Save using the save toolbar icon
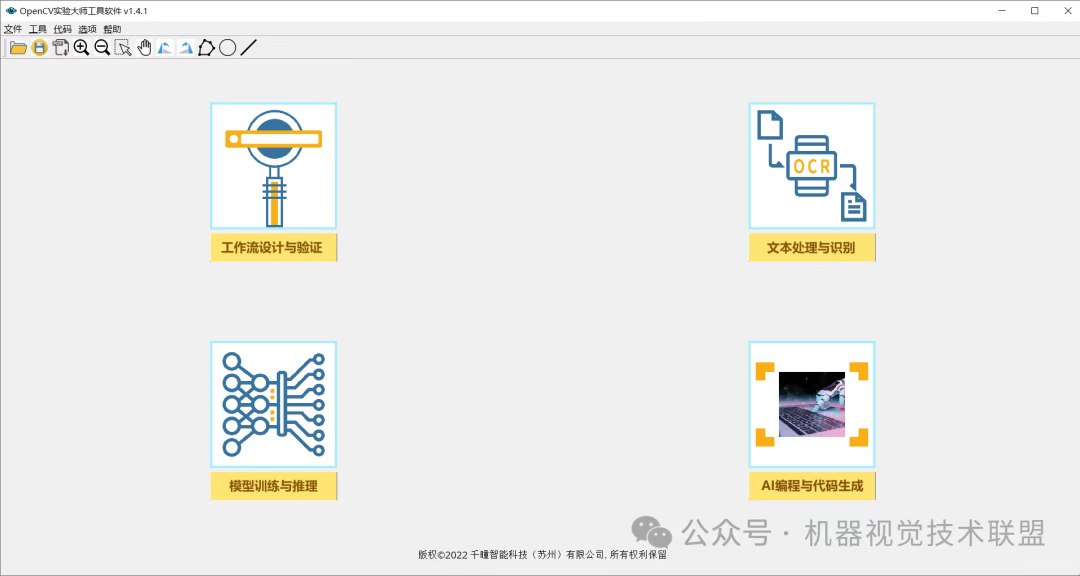Image resolution: width=1080 pixels, height=576 pixels. pos(39,47)
